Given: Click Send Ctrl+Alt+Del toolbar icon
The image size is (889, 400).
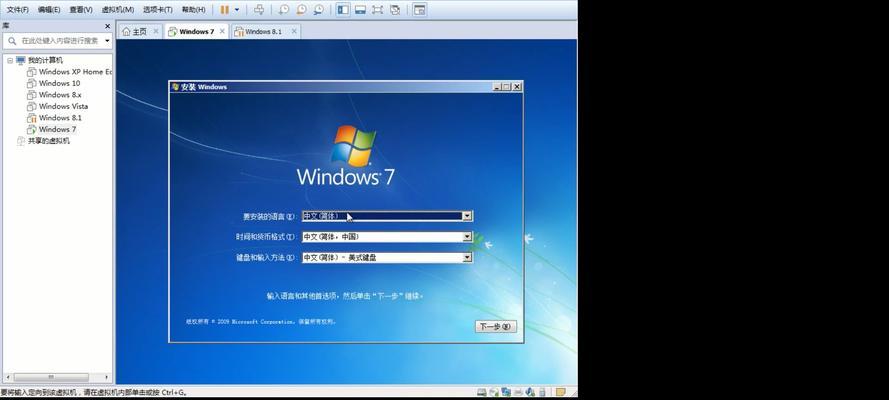Looking at the screenshot, I should tap(259, 10).
